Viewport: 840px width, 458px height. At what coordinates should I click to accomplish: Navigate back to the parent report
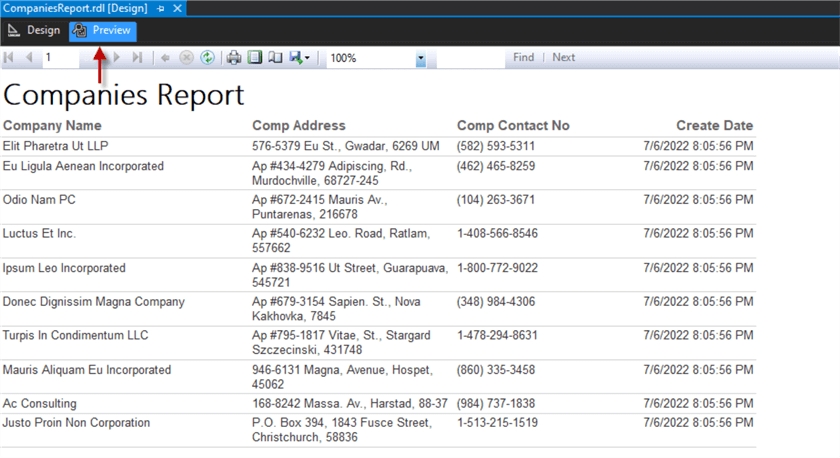(165, 57)
